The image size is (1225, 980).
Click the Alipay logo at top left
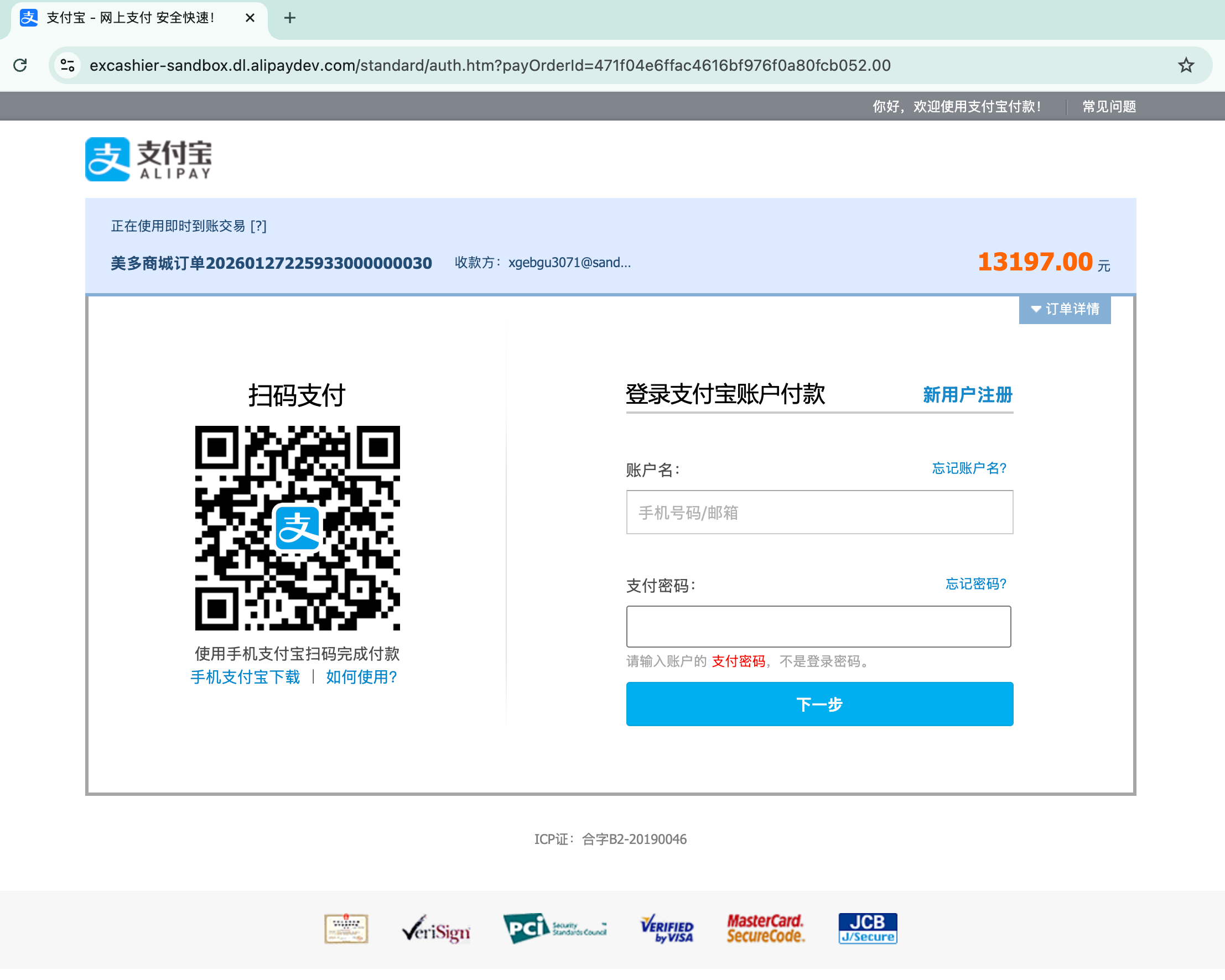click(x=148, y=159)
